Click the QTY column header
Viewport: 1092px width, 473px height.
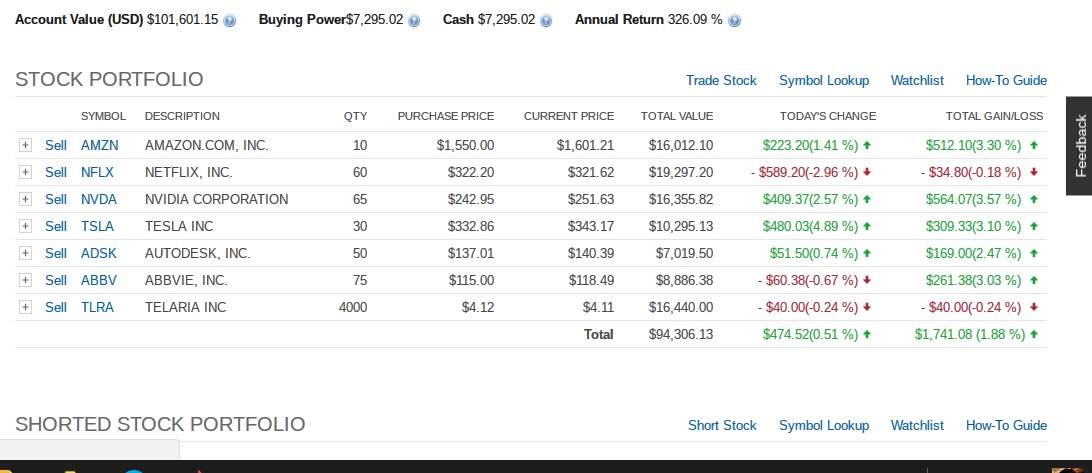point(355,116)
